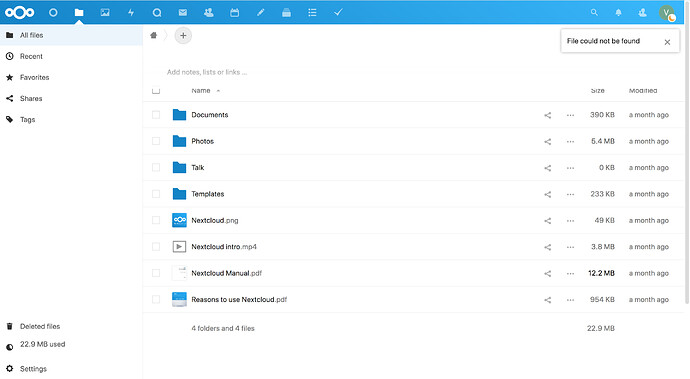Open the Deck app icon
690x379 pixels.
tap(286, 12)
